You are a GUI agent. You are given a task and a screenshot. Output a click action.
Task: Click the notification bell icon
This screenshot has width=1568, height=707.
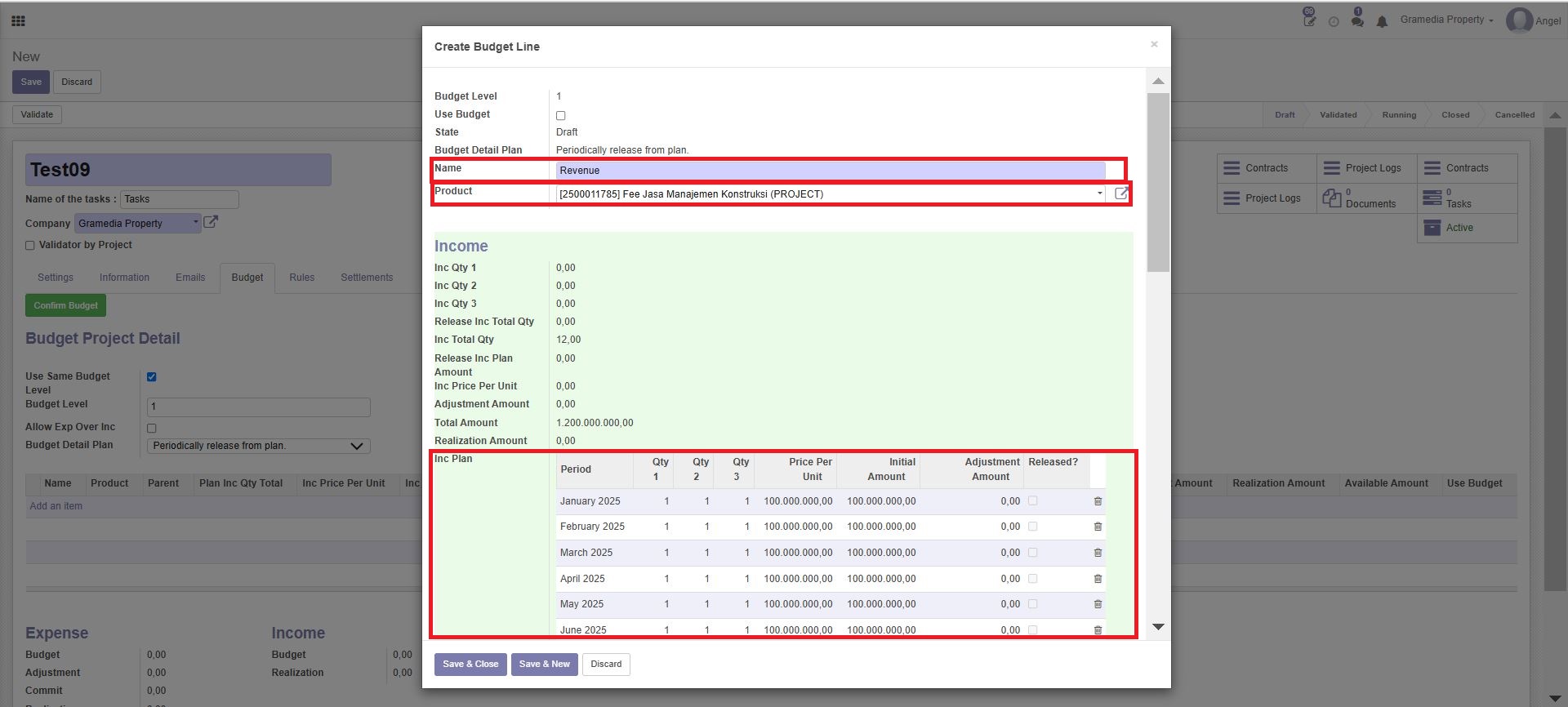click(x=1382, y=22)
